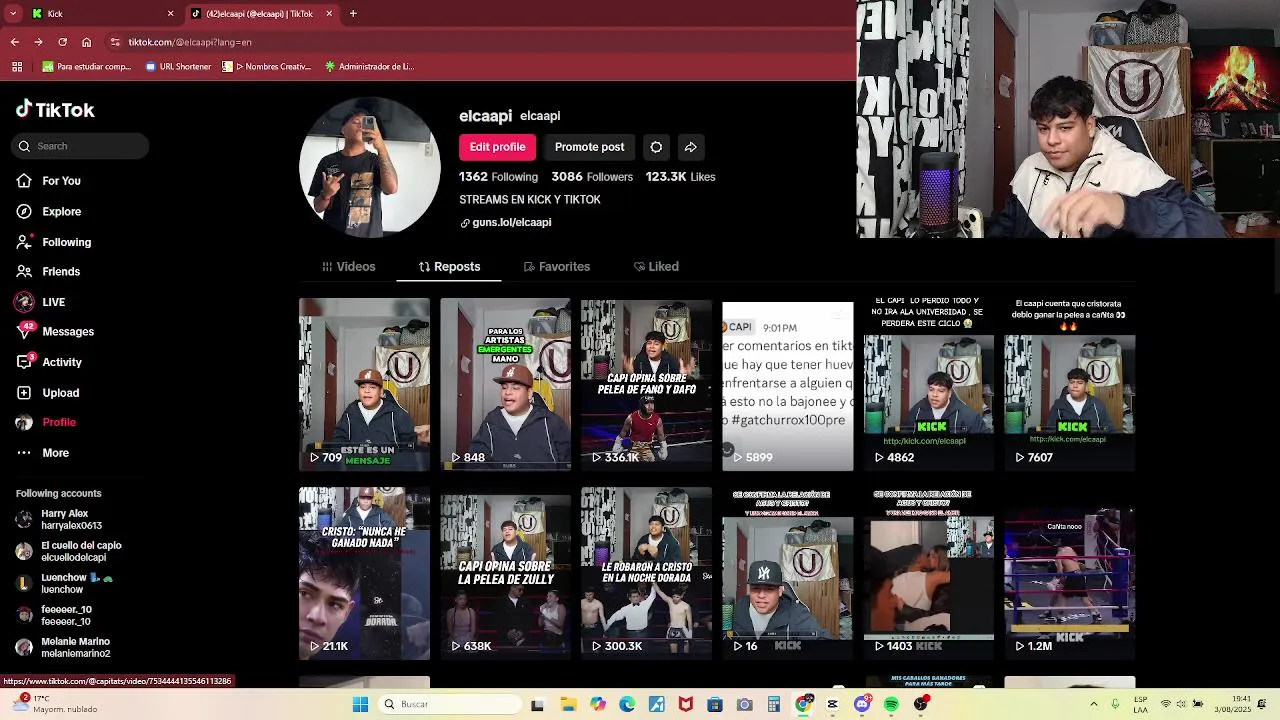Click the Edit profile button
The width and height of the screenshot is (1280, 720).
497,147
